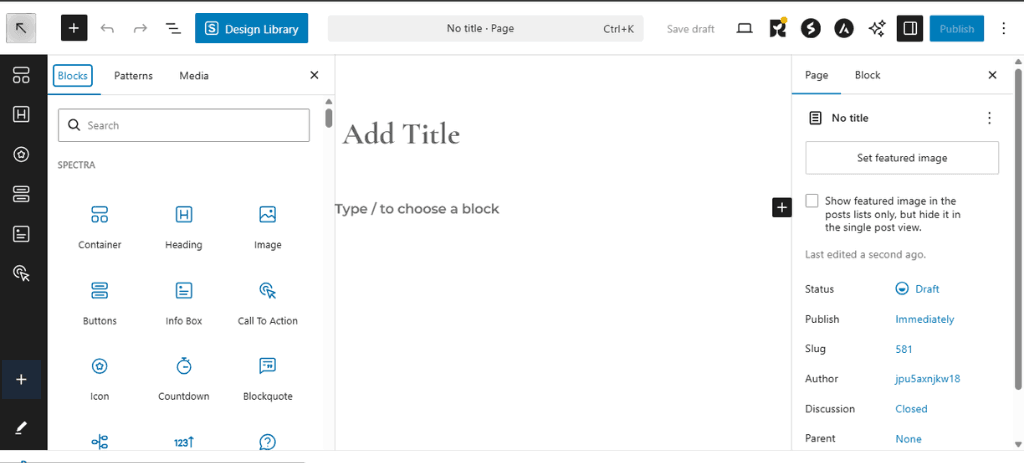Insert the Call To Action block from list

tap(268, 303)
